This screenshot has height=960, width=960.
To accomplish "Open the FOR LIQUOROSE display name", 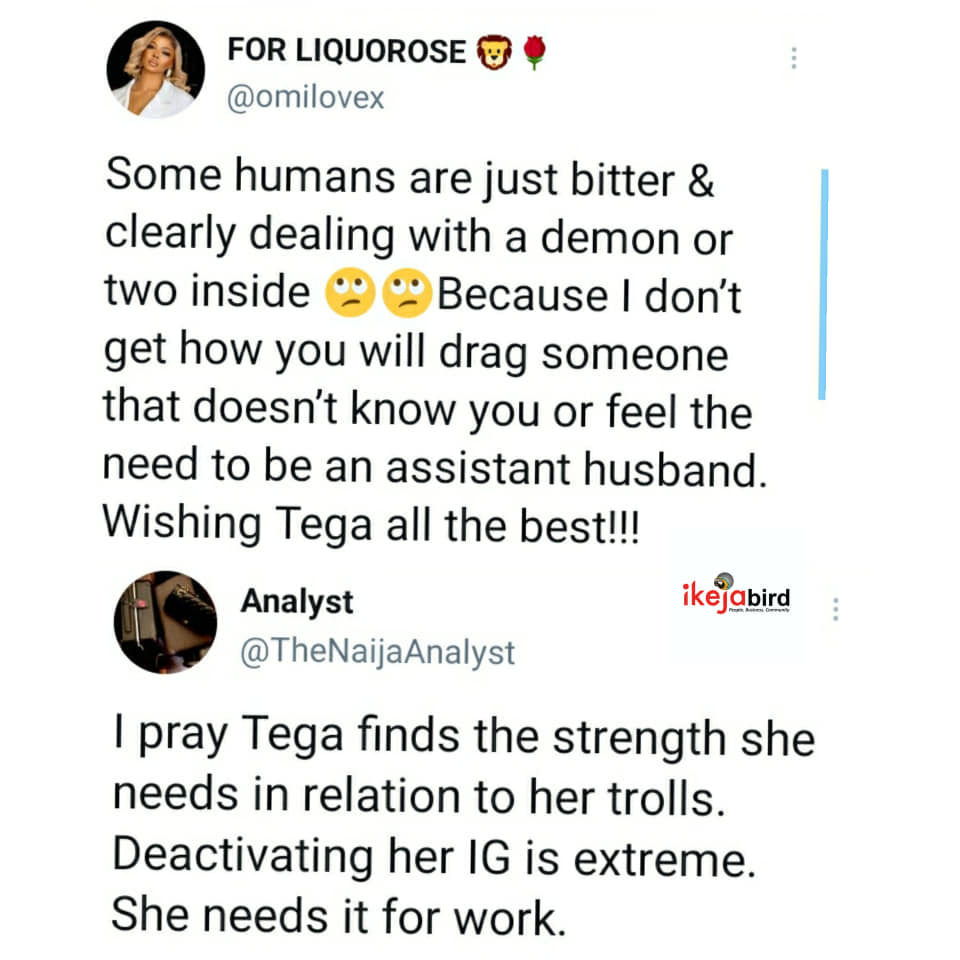I will pos(346,51).
